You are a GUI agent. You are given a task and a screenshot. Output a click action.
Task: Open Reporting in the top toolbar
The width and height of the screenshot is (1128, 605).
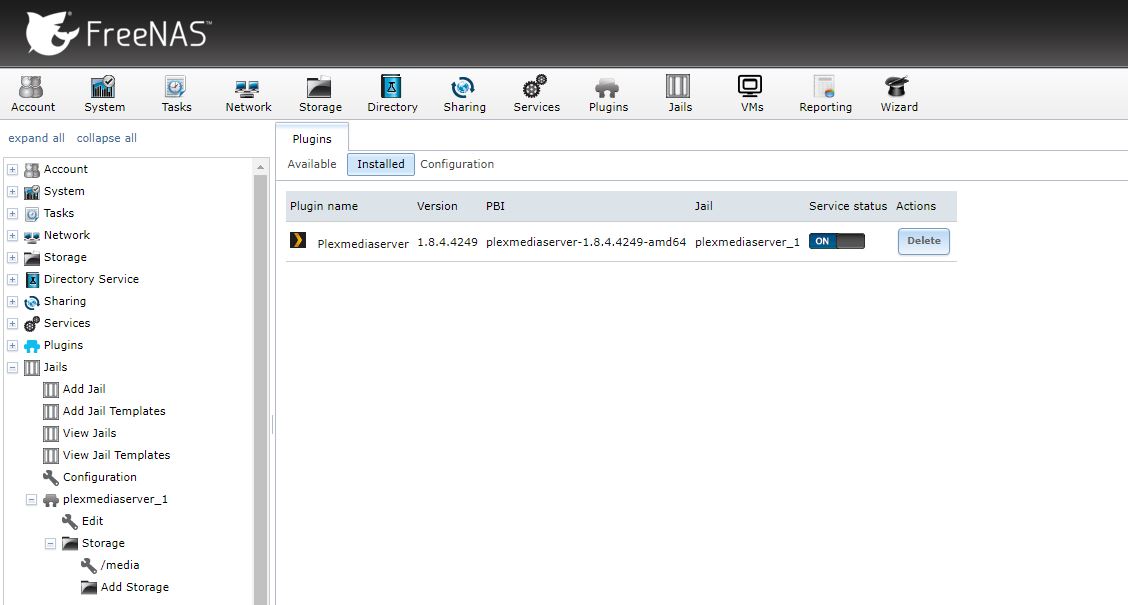825,94
